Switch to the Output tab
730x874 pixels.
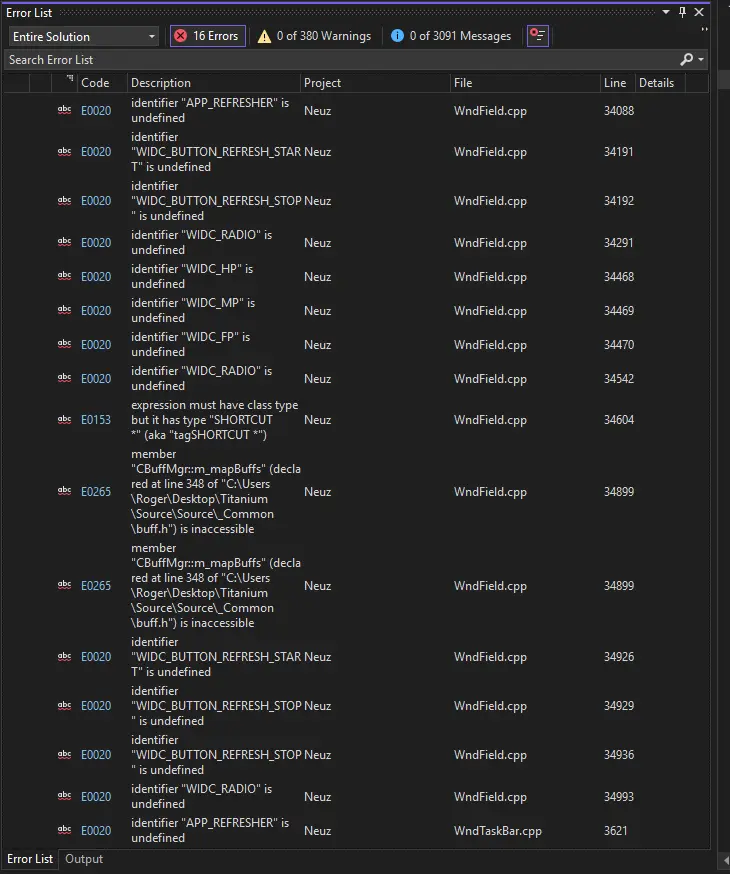tap(84, 859)
